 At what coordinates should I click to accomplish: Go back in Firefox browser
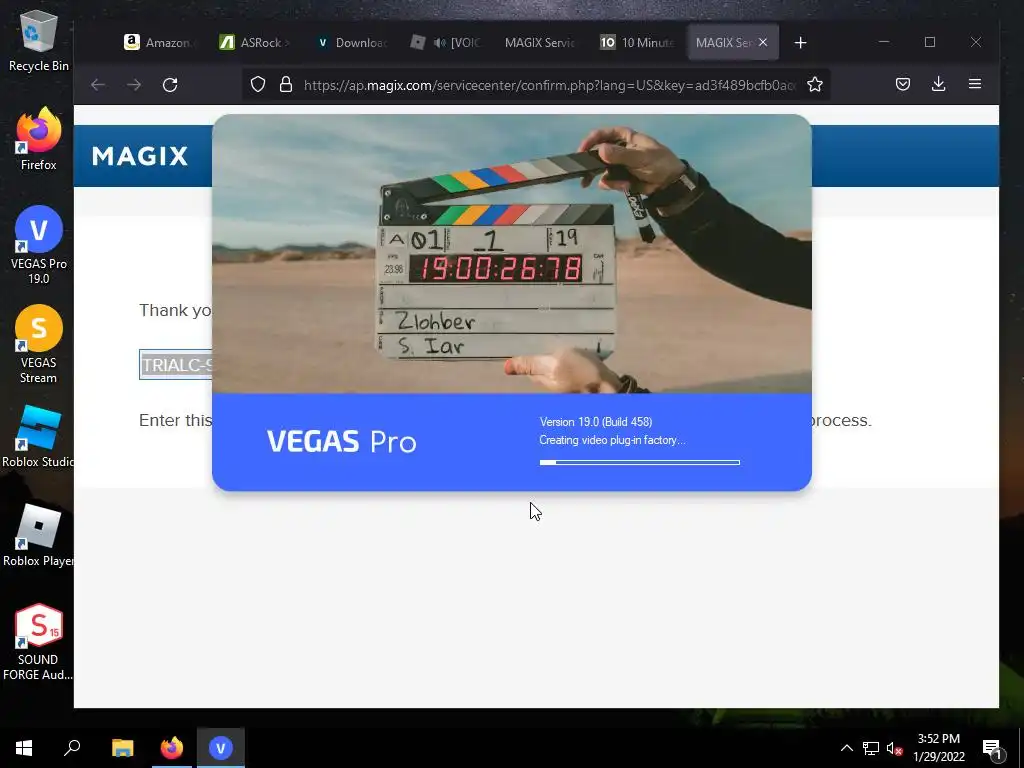[x=98, y=84]
